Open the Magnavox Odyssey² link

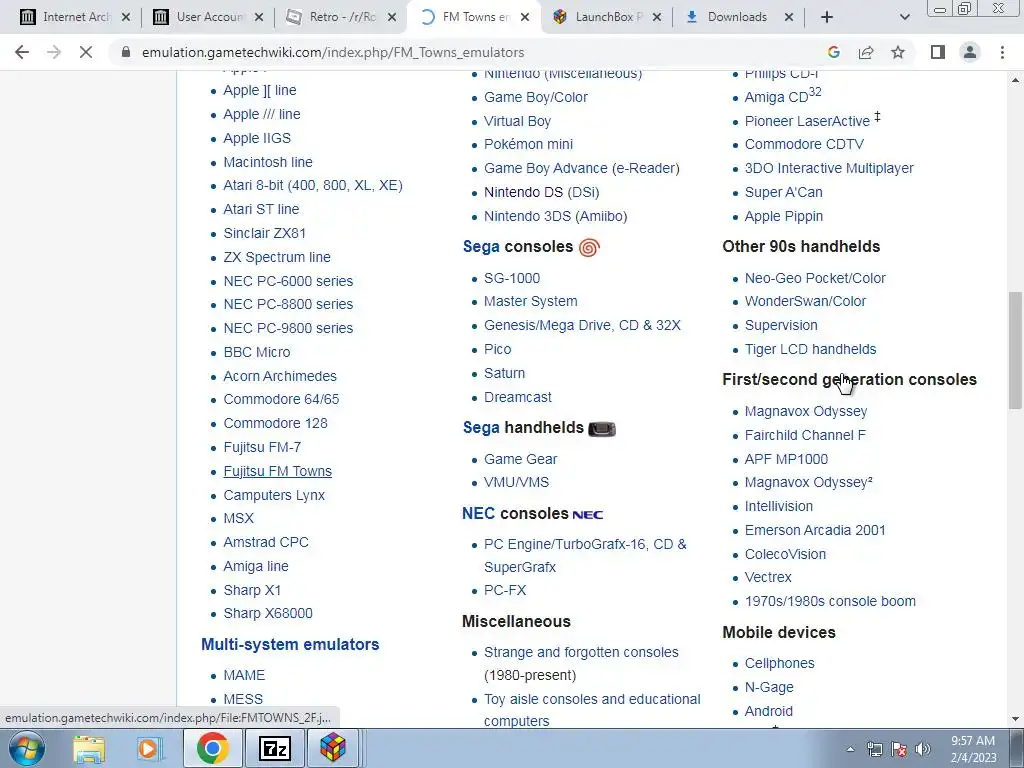808,482
